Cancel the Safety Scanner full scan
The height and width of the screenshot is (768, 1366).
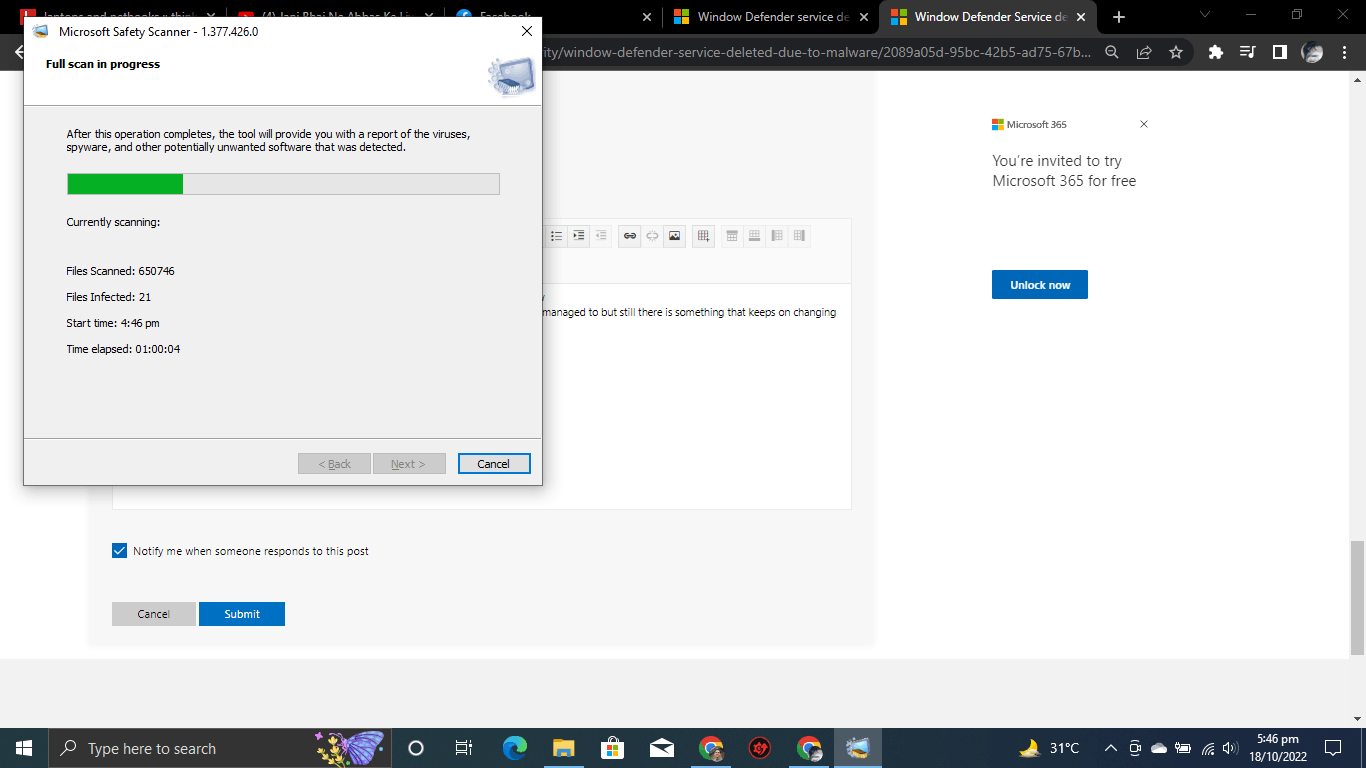[494, 464]
